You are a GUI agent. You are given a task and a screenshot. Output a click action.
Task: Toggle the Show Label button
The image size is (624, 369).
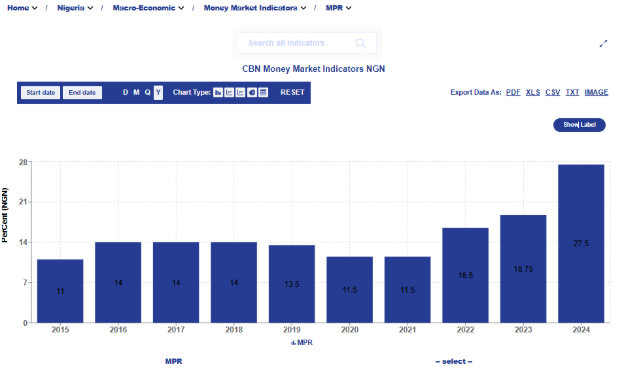tap(579, 125)
